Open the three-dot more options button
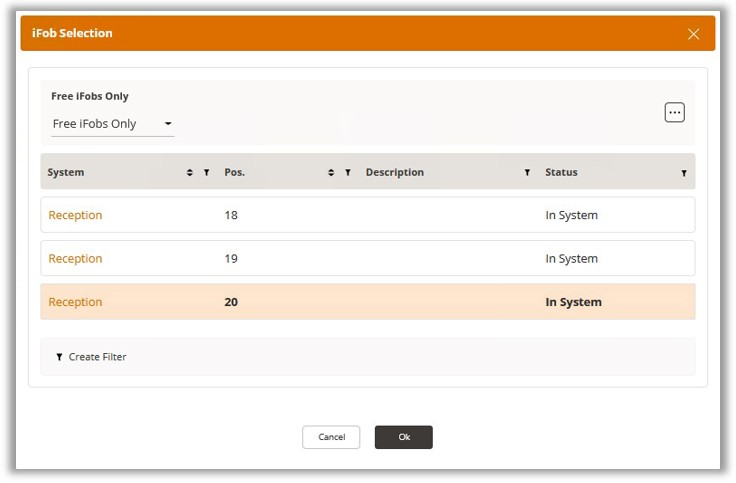The width and height of the screenshot is (736, 483). tap(675, 113)
